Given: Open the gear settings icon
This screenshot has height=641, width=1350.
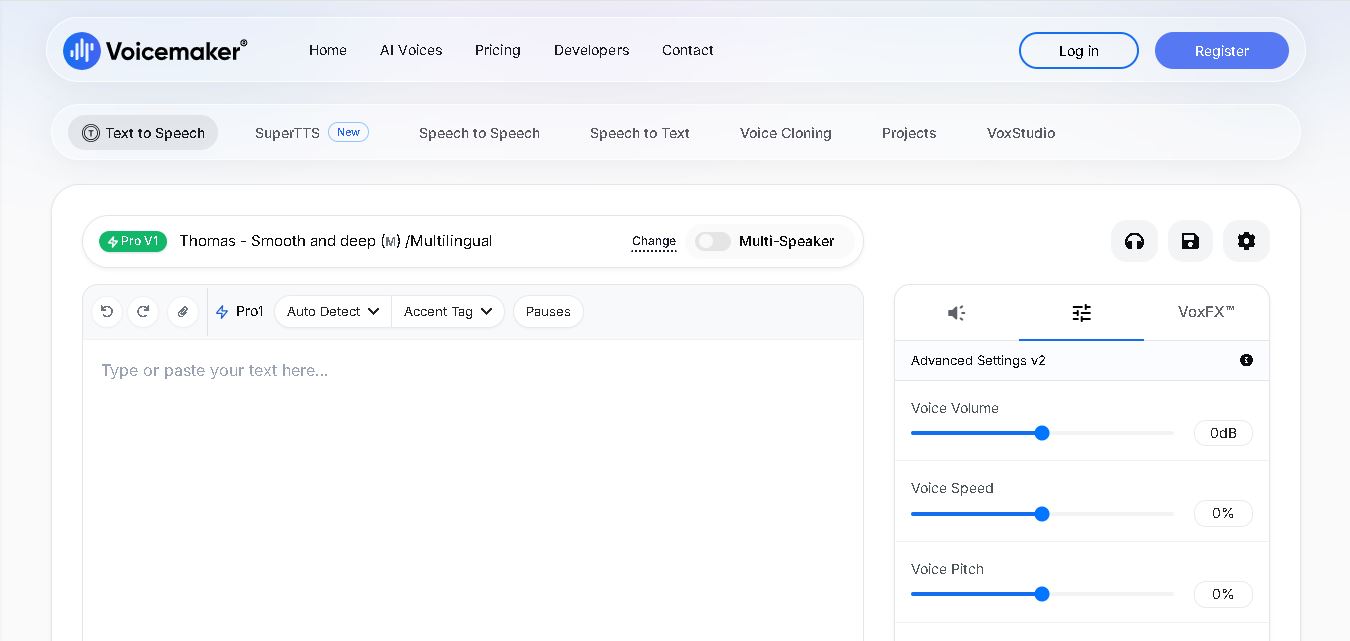Looking at the screenshot, I should [1246, 241].
